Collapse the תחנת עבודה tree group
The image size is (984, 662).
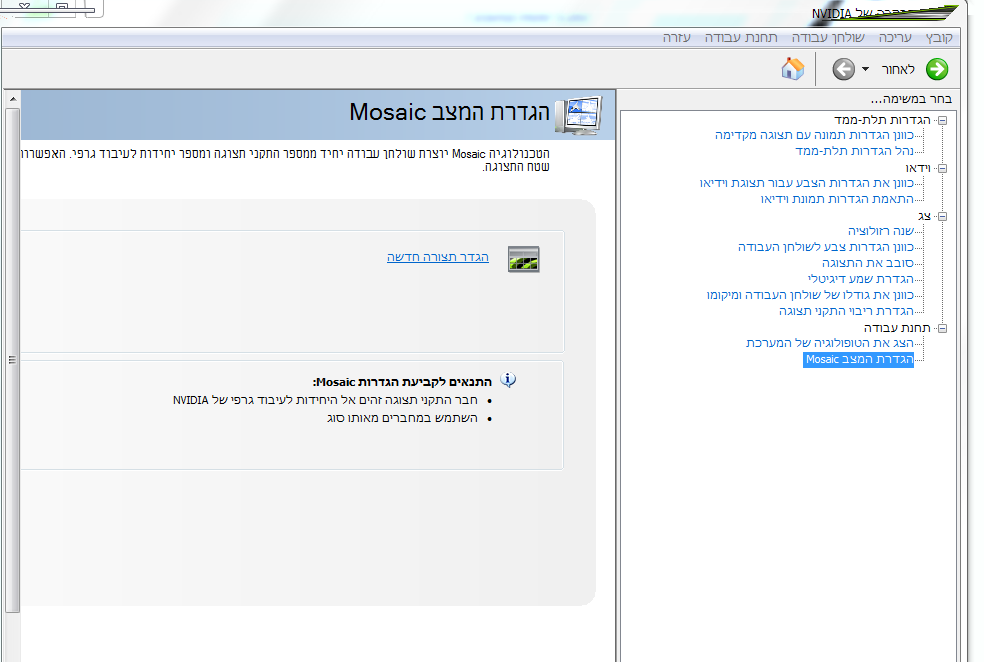942,328
